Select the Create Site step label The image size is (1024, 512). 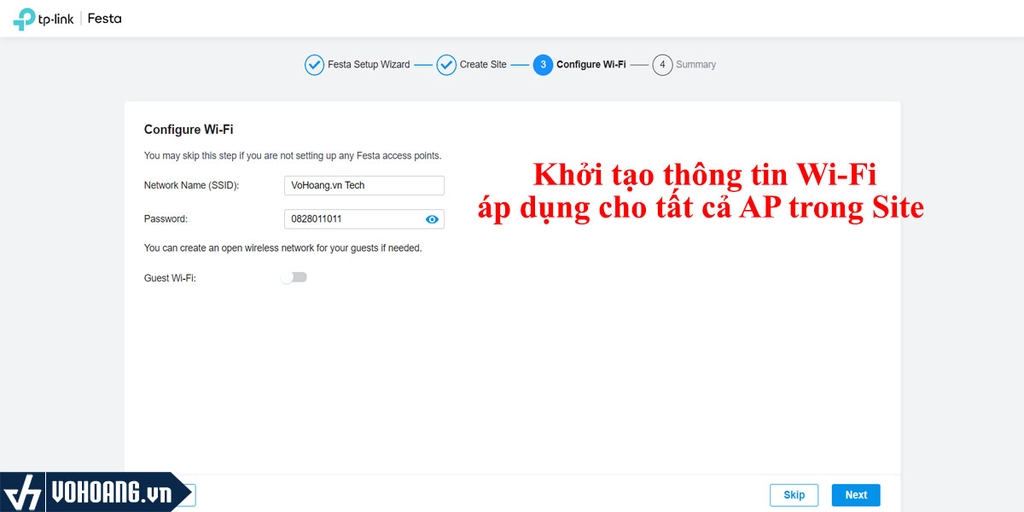pyautogui.click(x=483, y=65)
